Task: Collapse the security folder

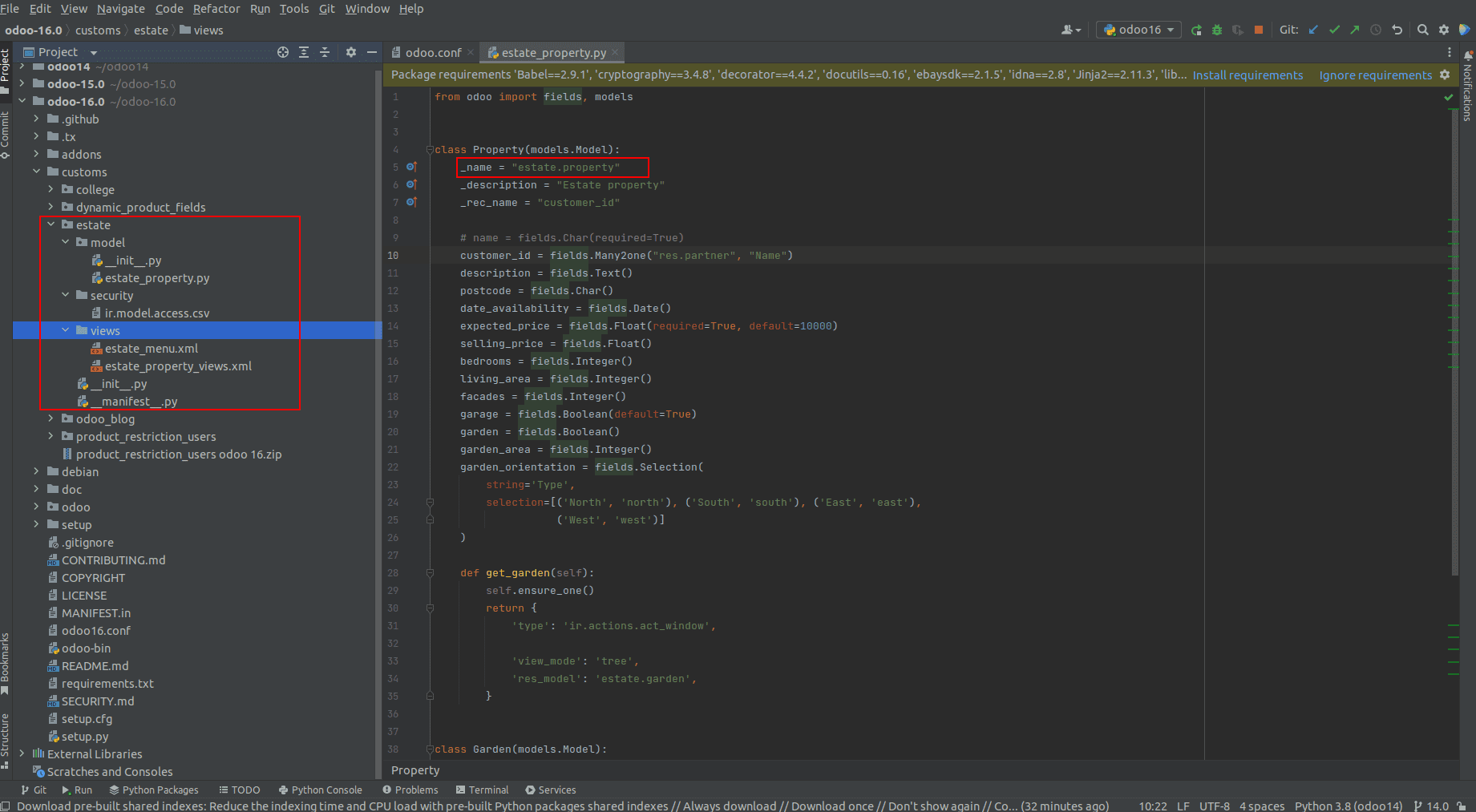Action: pyautogui.click(x=65, y=295)
